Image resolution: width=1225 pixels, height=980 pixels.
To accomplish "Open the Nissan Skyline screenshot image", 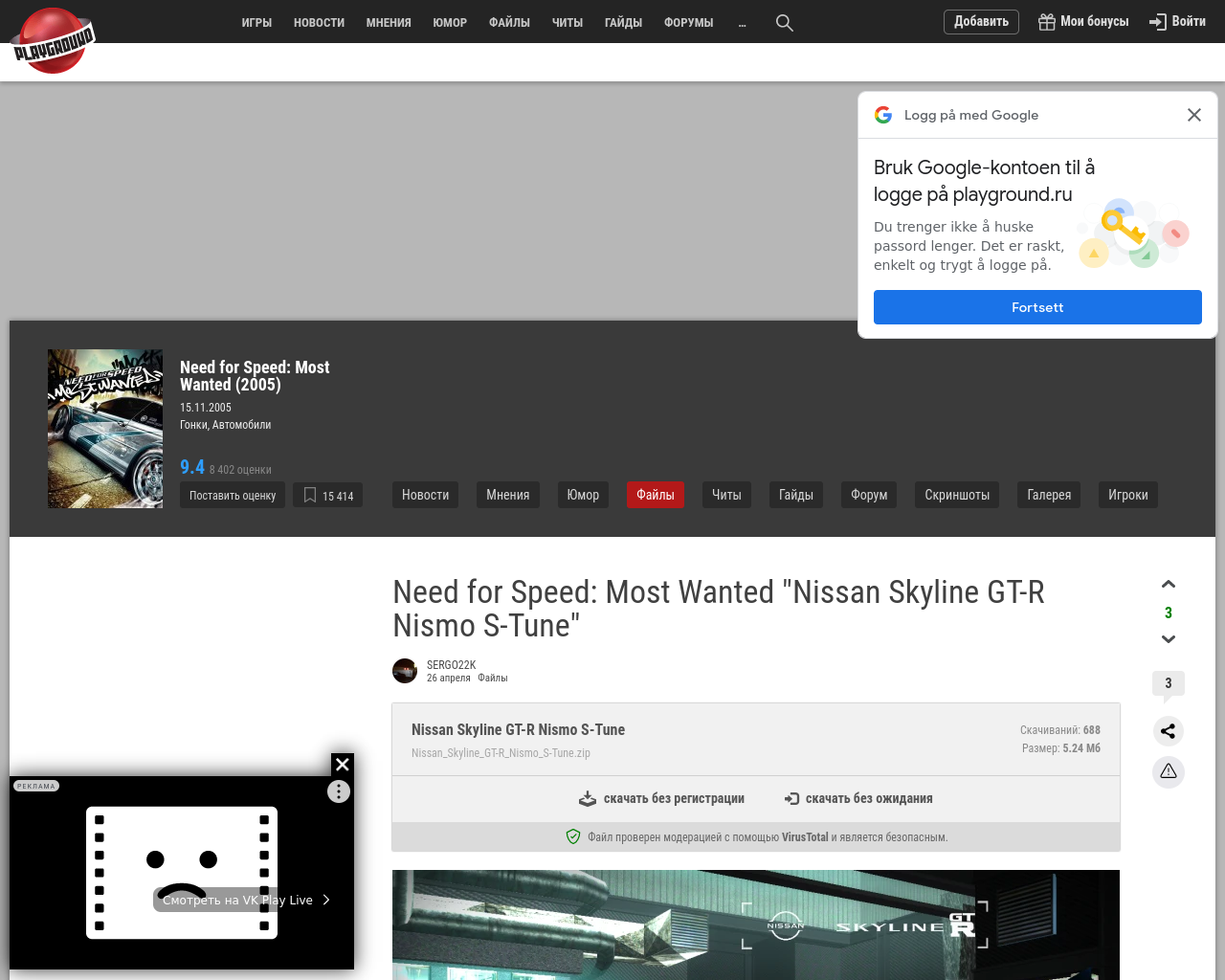I will pos(756,924).
